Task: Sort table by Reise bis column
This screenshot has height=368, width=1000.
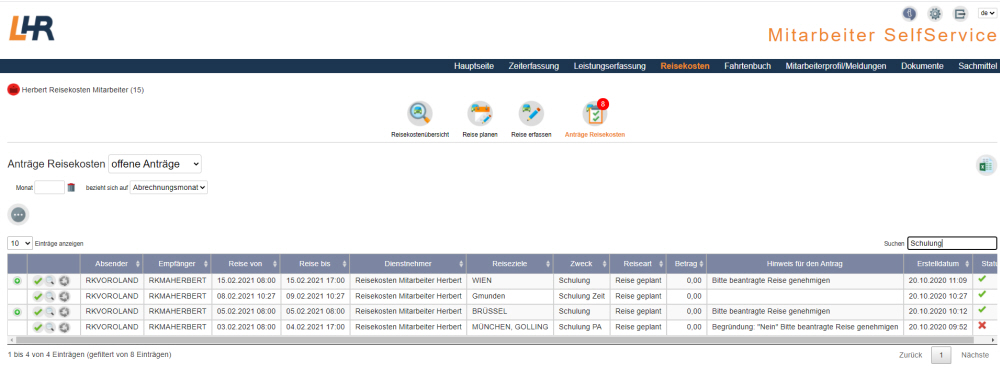Action: (x=315, y=263)
